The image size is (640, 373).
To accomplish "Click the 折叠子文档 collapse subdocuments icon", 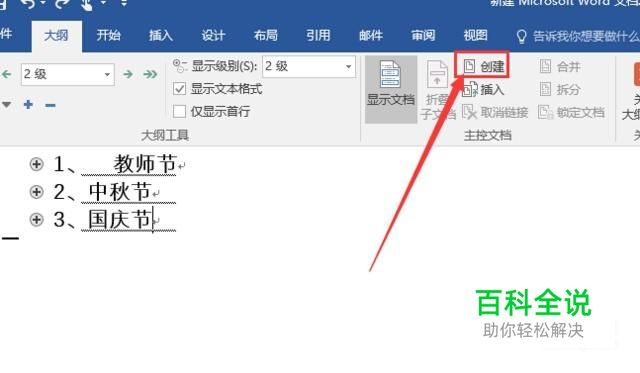I will 437,90.
